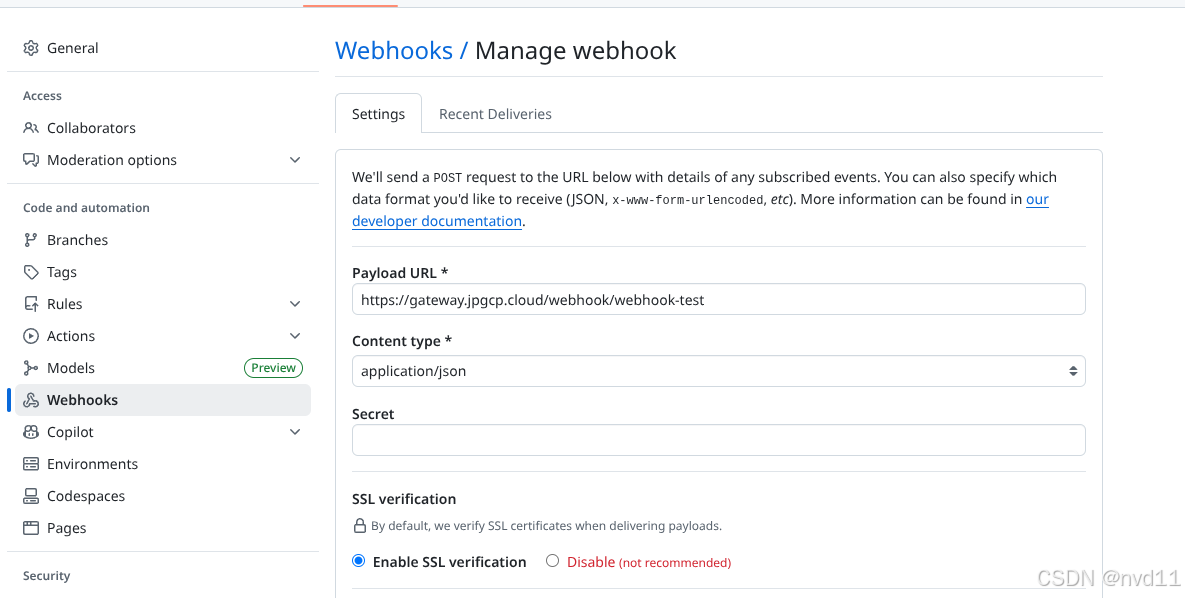
Task: Open the Pages settings
Action: coord(162,528)
